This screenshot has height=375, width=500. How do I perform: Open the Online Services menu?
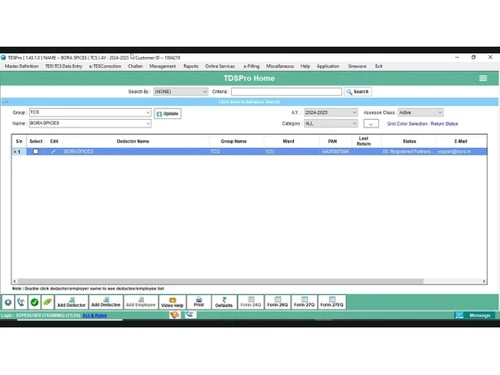click(220, 66)
